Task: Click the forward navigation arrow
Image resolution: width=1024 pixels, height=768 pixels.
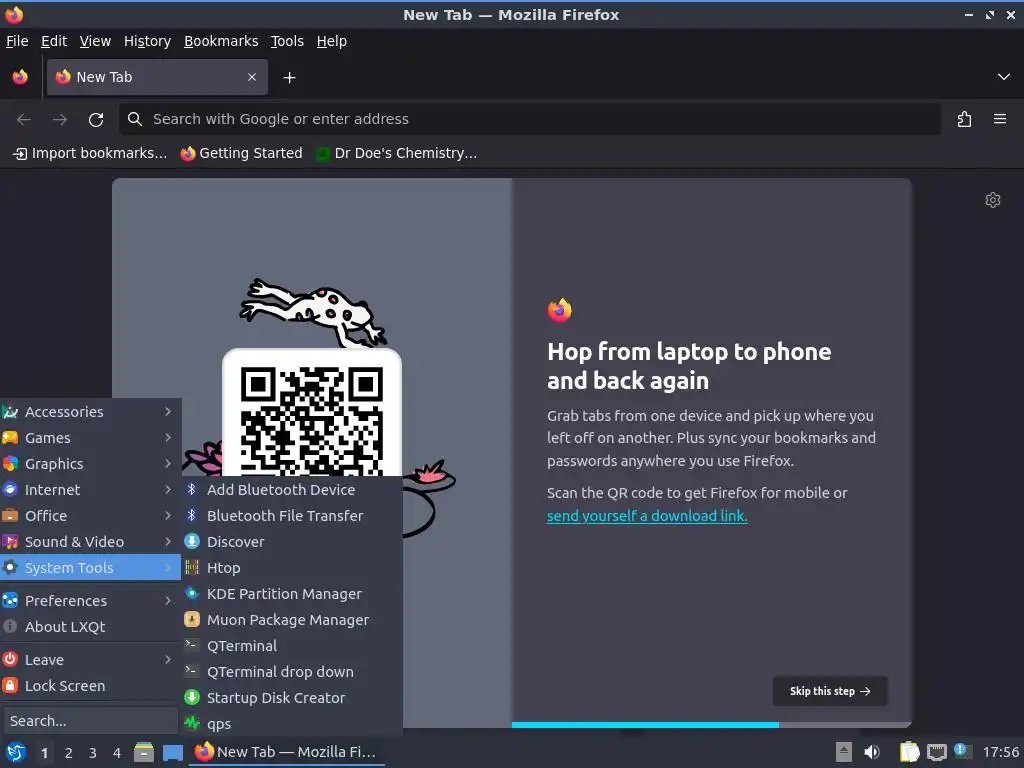Action: (60, 120)
